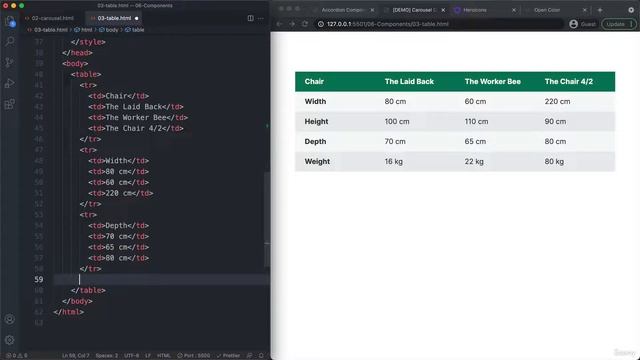Open the notifications bell in status bar
Screen dimensions: 640x360
pos(261,356)
